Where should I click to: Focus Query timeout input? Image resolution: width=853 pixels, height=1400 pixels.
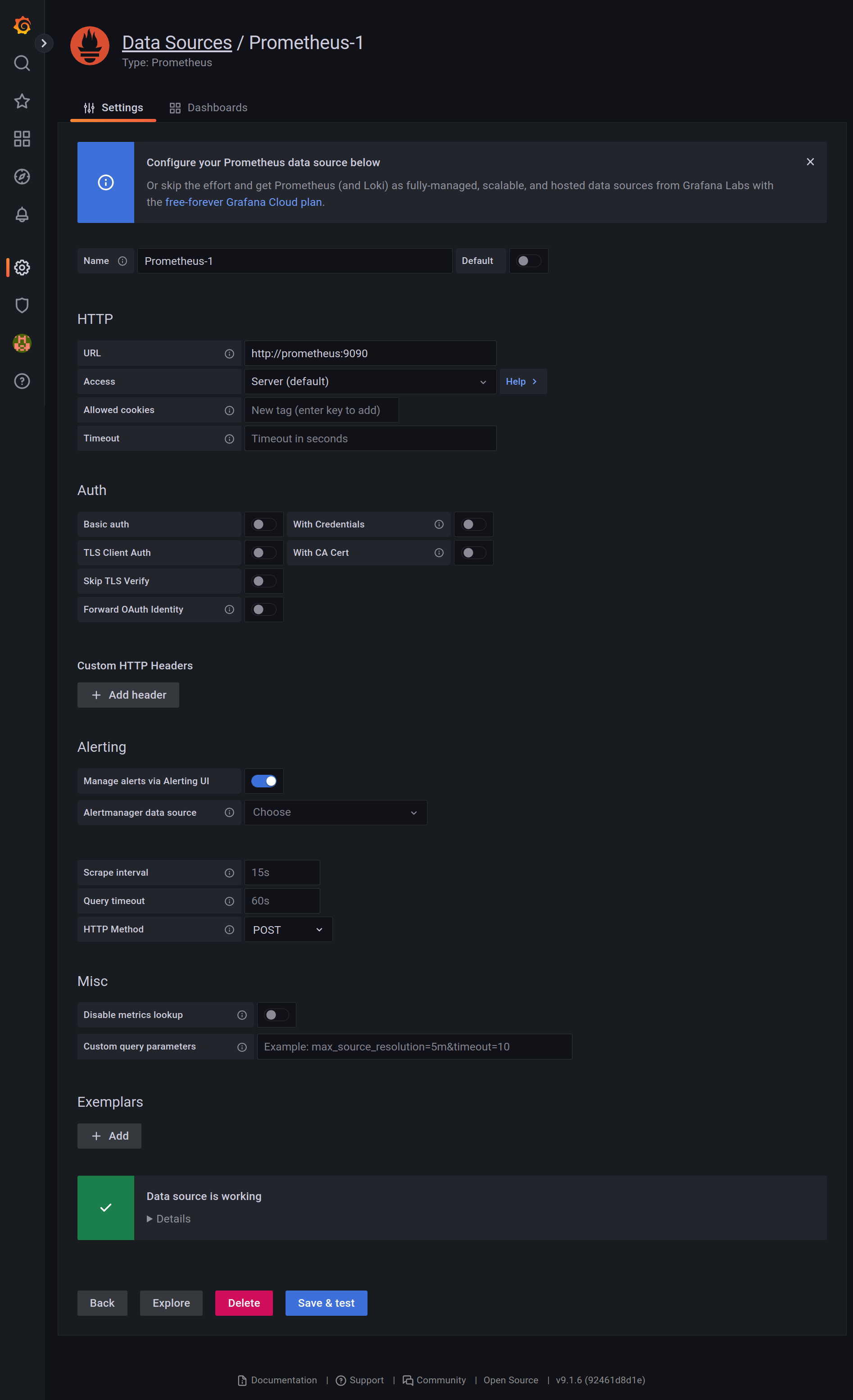pos(282,901)
